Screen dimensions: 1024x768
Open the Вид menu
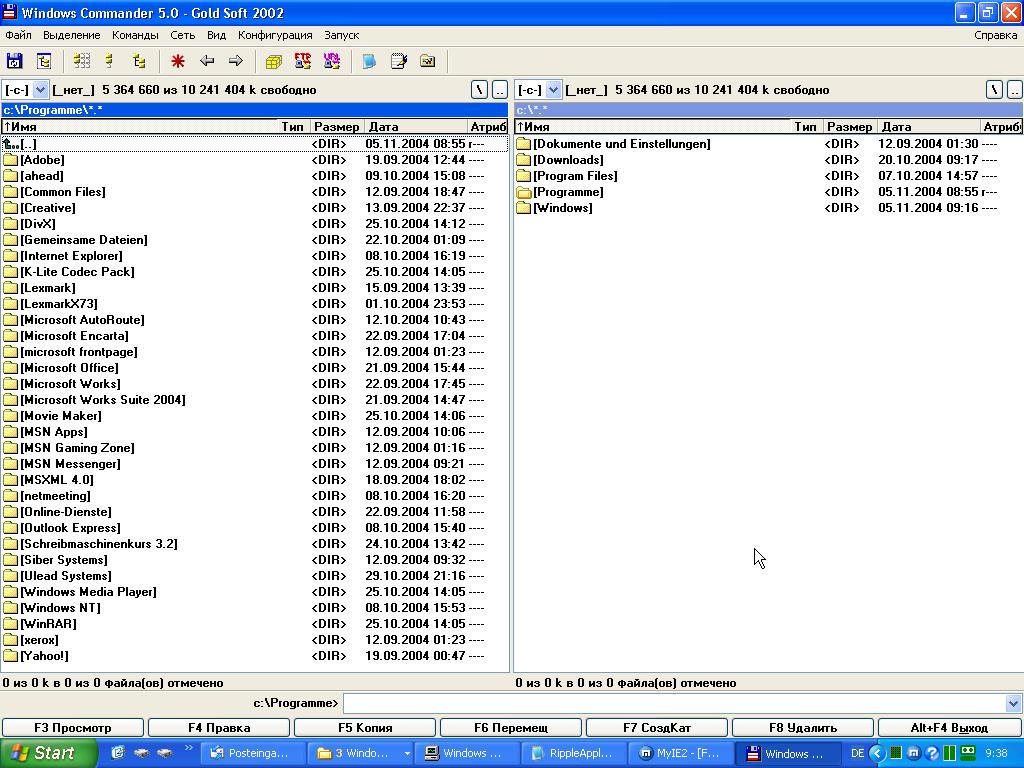click(216, 35)
